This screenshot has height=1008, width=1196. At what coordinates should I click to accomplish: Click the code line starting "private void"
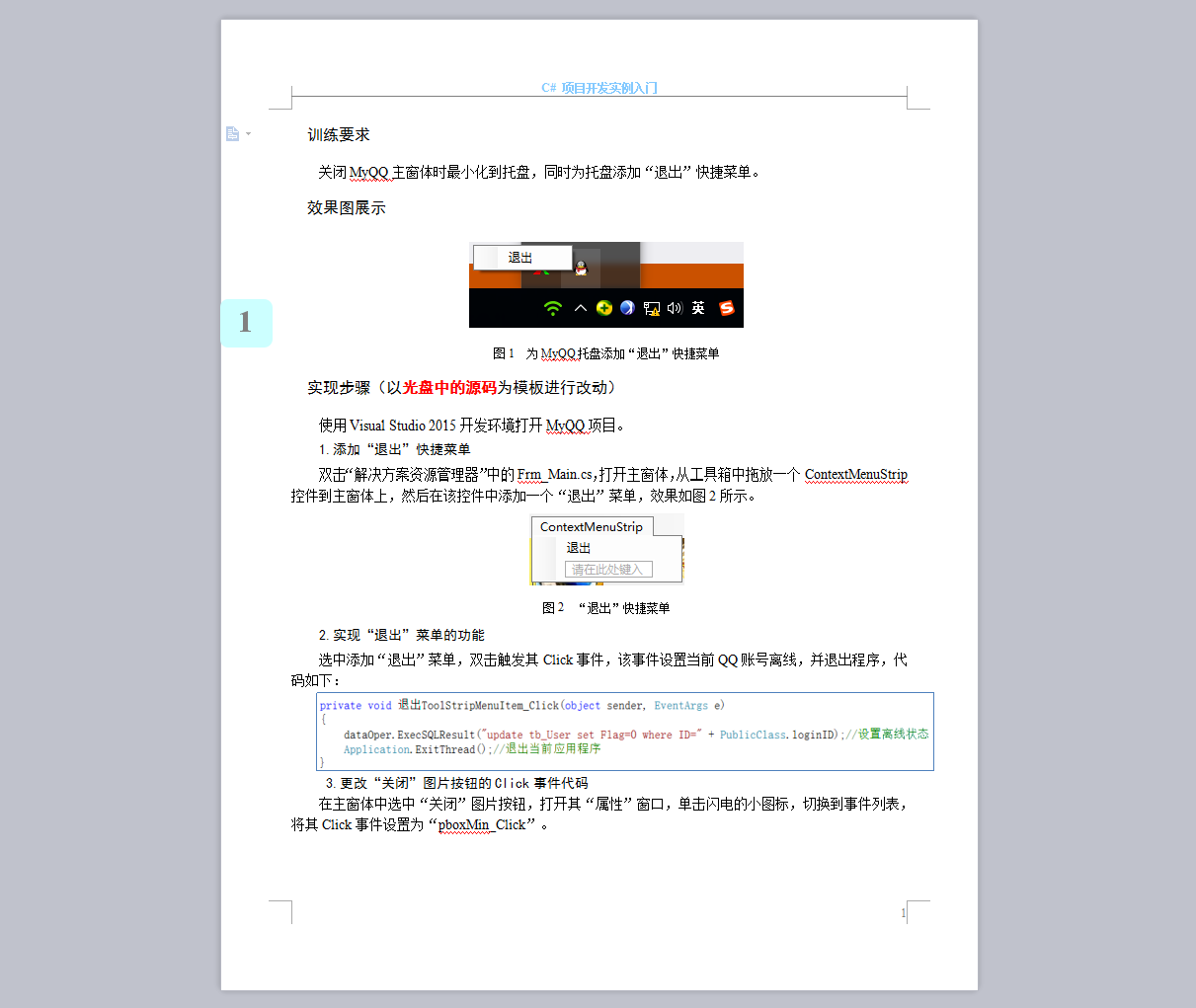pyautogui.click(x=522, y=706)
